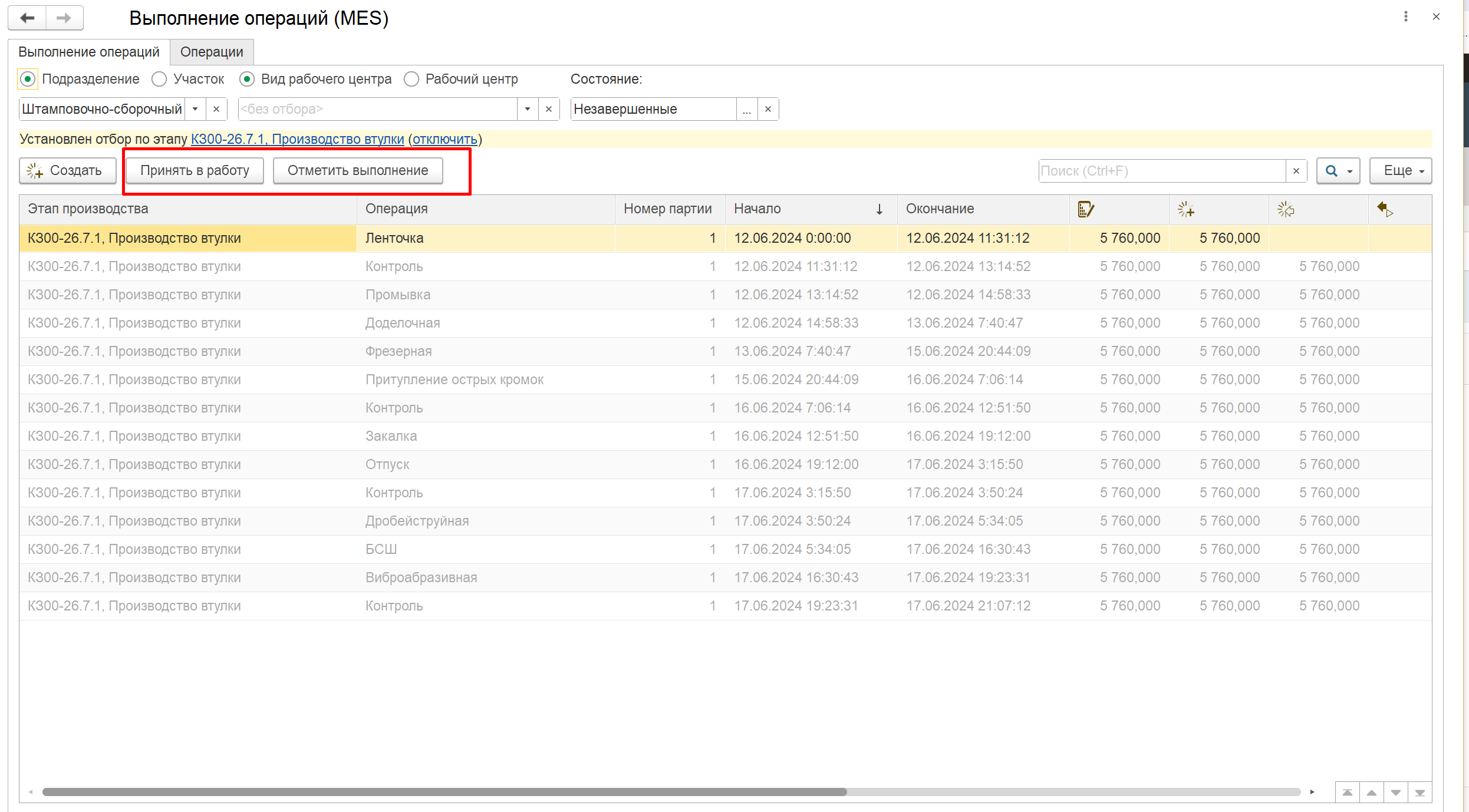This screenshot has height=812, width=1469.
Task: Click the horizontal scrollbar thumb
Action: tap(444, 792)
